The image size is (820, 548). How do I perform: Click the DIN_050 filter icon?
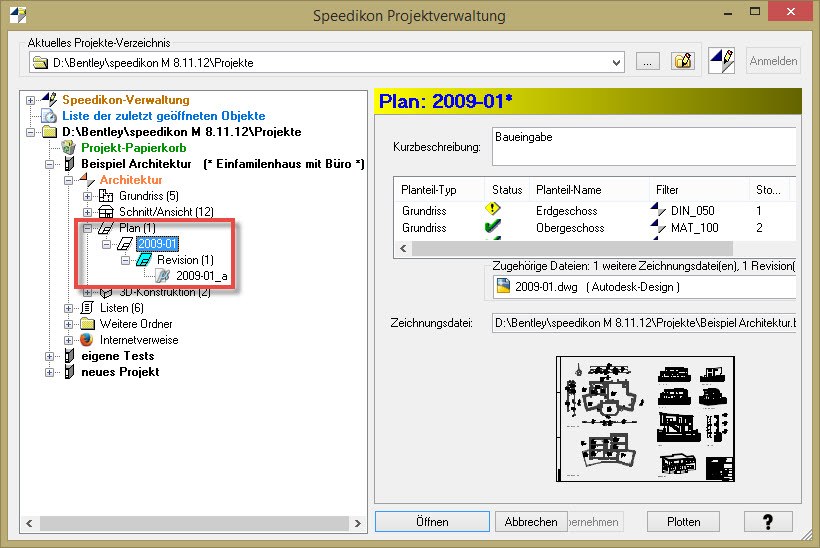click(658, 210)
